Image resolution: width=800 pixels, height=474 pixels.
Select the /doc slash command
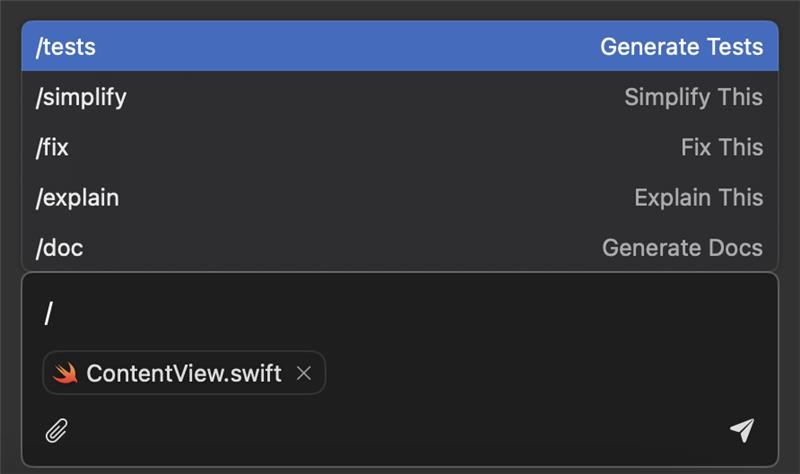[59, 247]
